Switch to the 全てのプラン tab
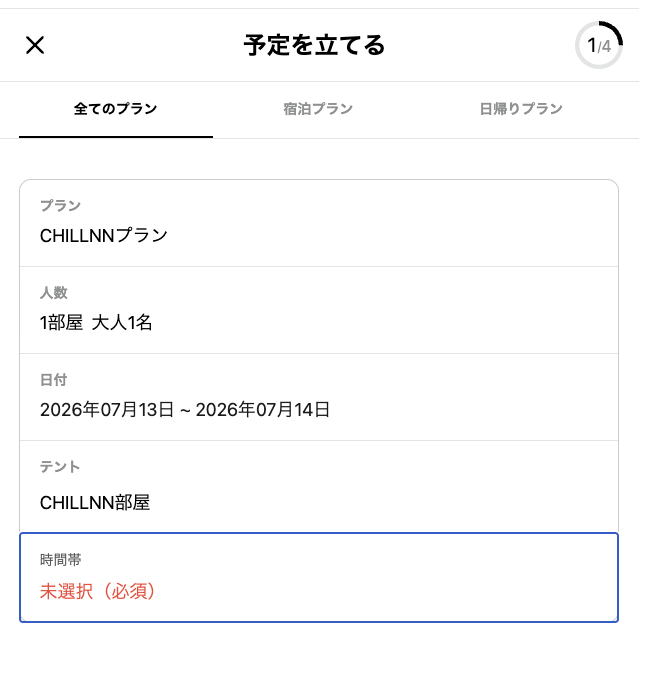The width and height of the screenshot is (649, 684). [116, 109]
